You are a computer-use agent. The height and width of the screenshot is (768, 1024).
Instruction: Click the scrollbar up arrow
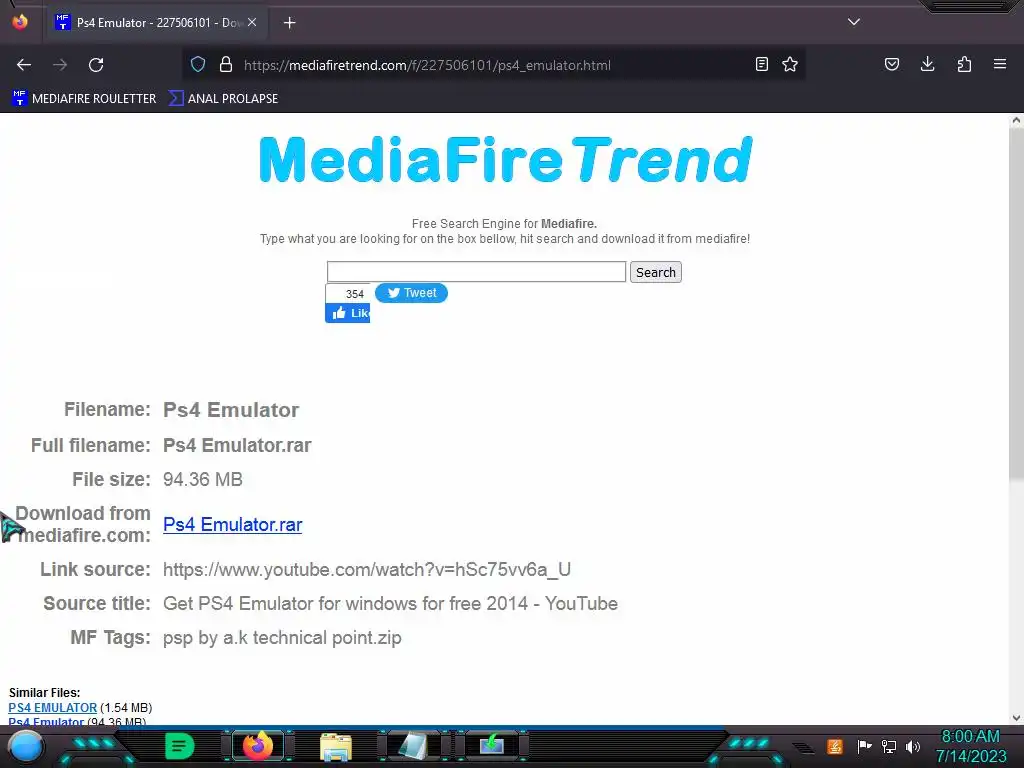click(1016, 120)
